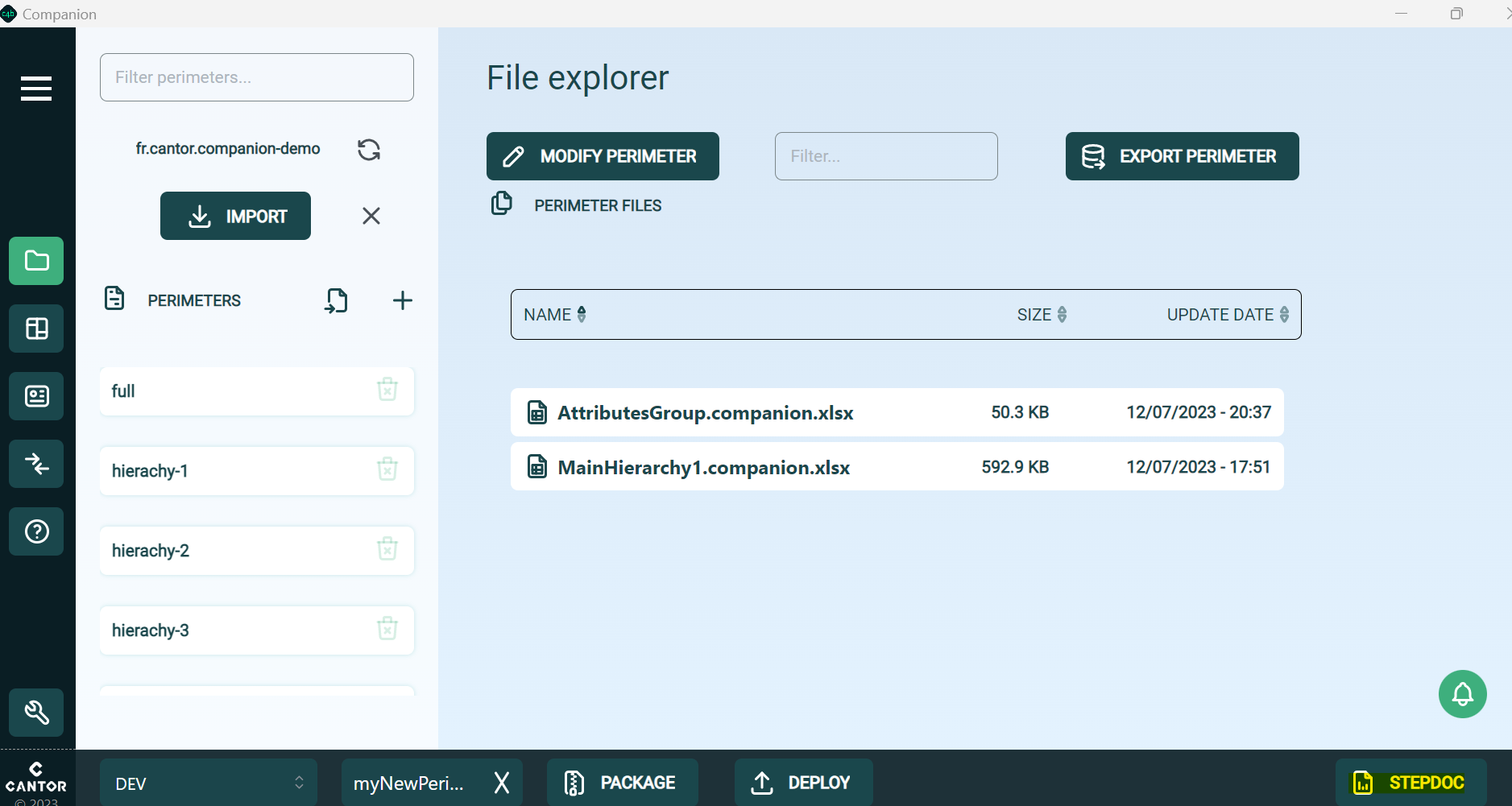Click the X next to Import
The image size is (1512, 806).
[371, 216]
